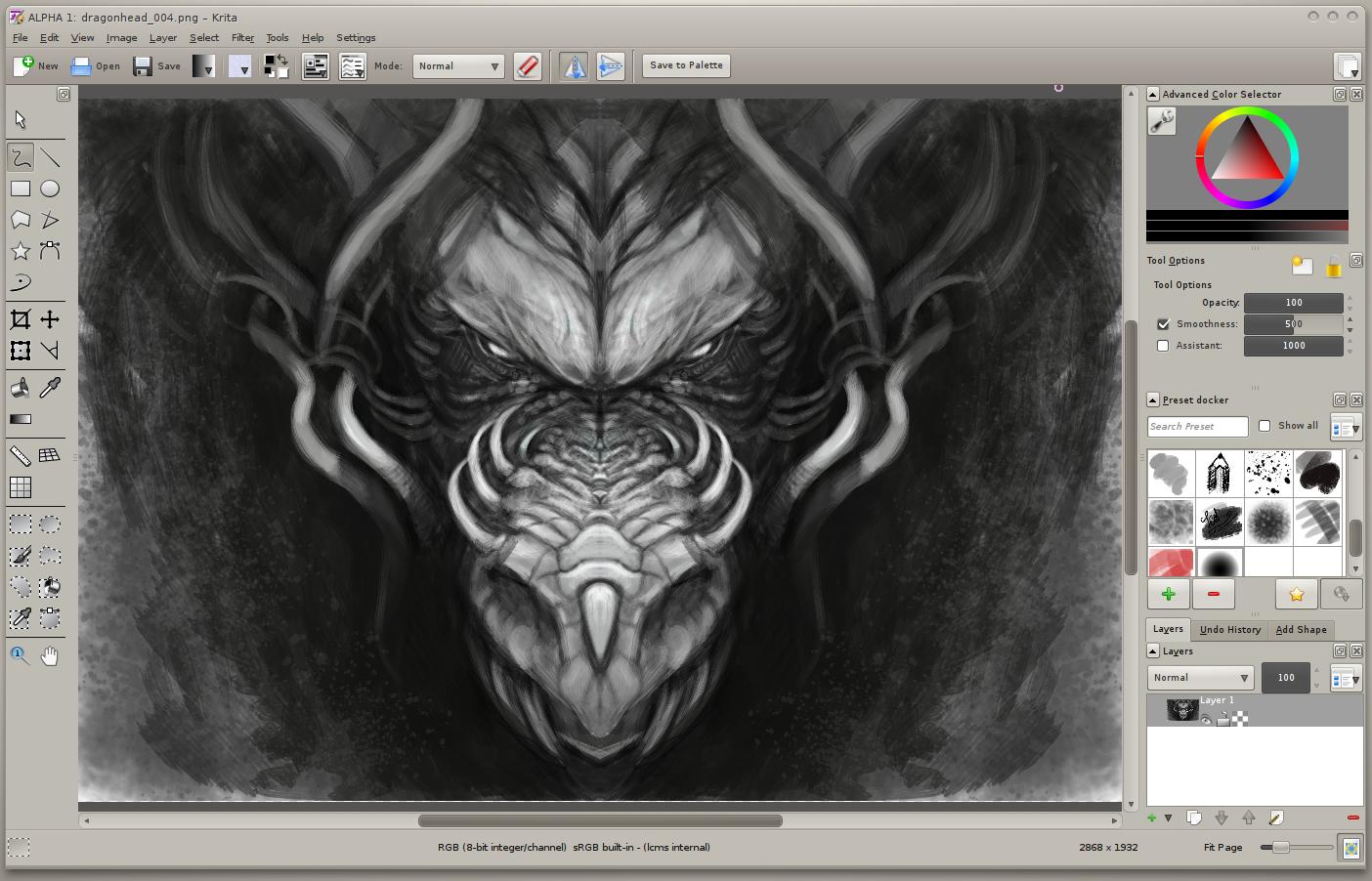Enable horizontal mirror painting
The height and width of the screenshot is (881, 1372).
574,66
